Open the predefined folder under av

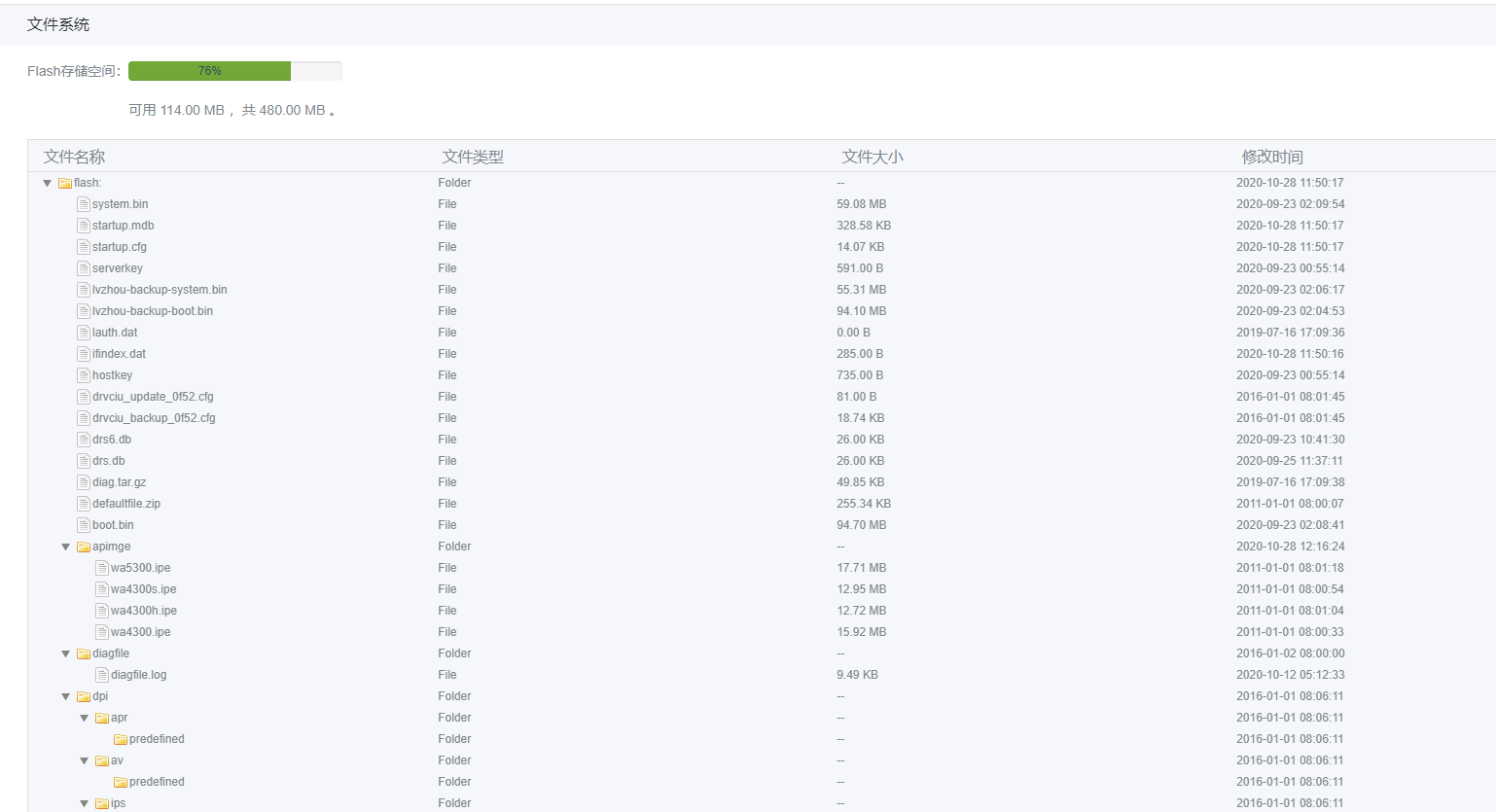157,782
